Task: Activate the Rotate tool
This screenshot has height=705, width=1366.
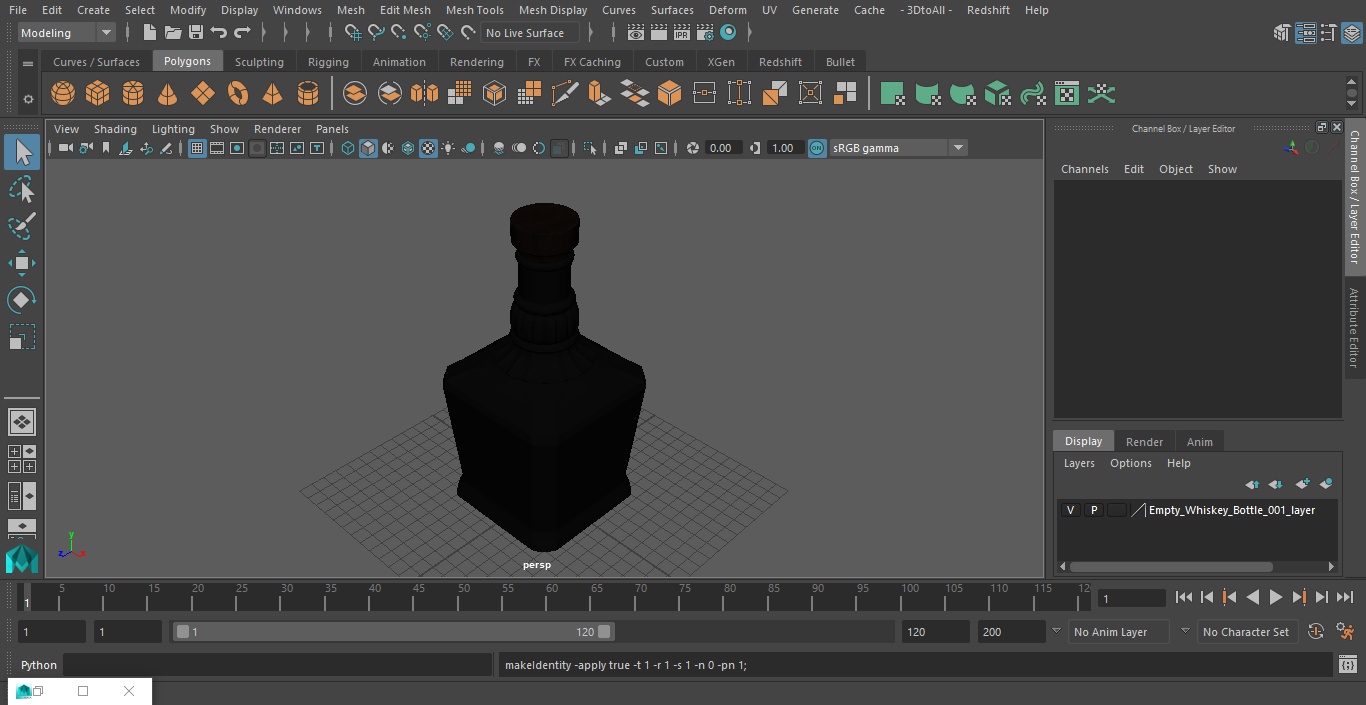Action: point(22,300)
